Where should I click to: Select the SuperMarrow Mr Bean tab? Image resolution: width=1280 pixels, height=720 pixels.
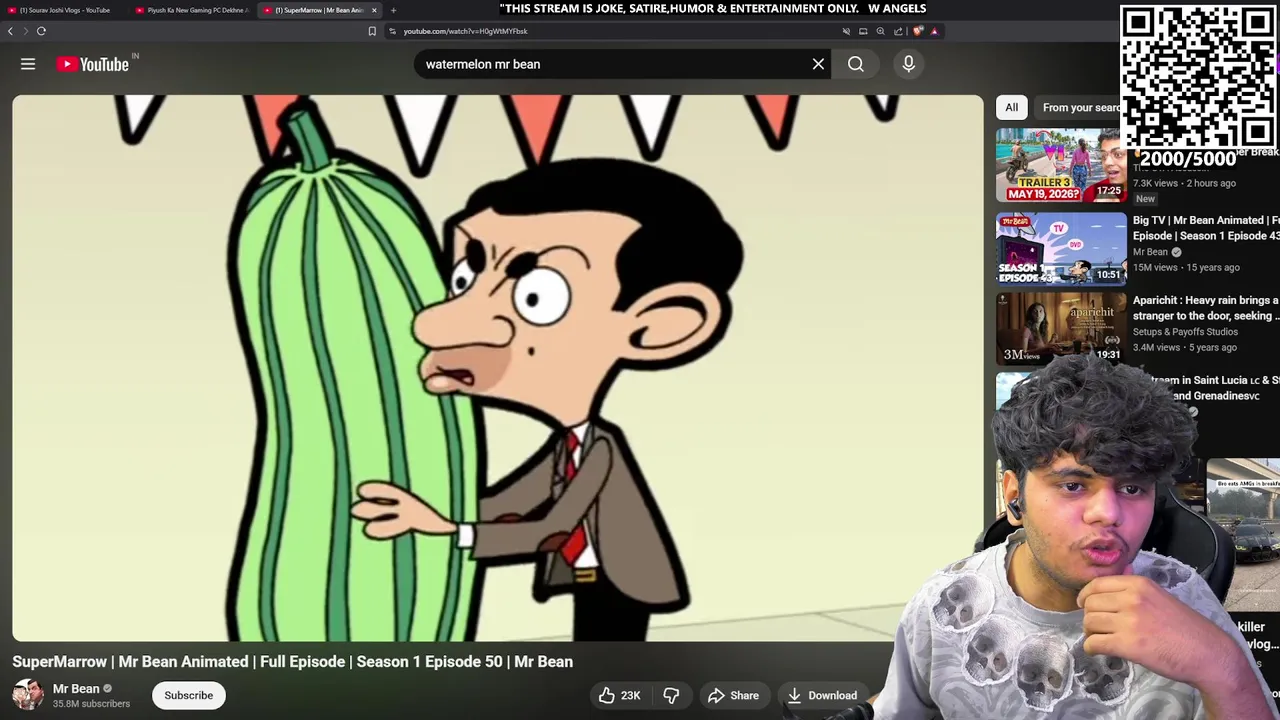[318, 10]
